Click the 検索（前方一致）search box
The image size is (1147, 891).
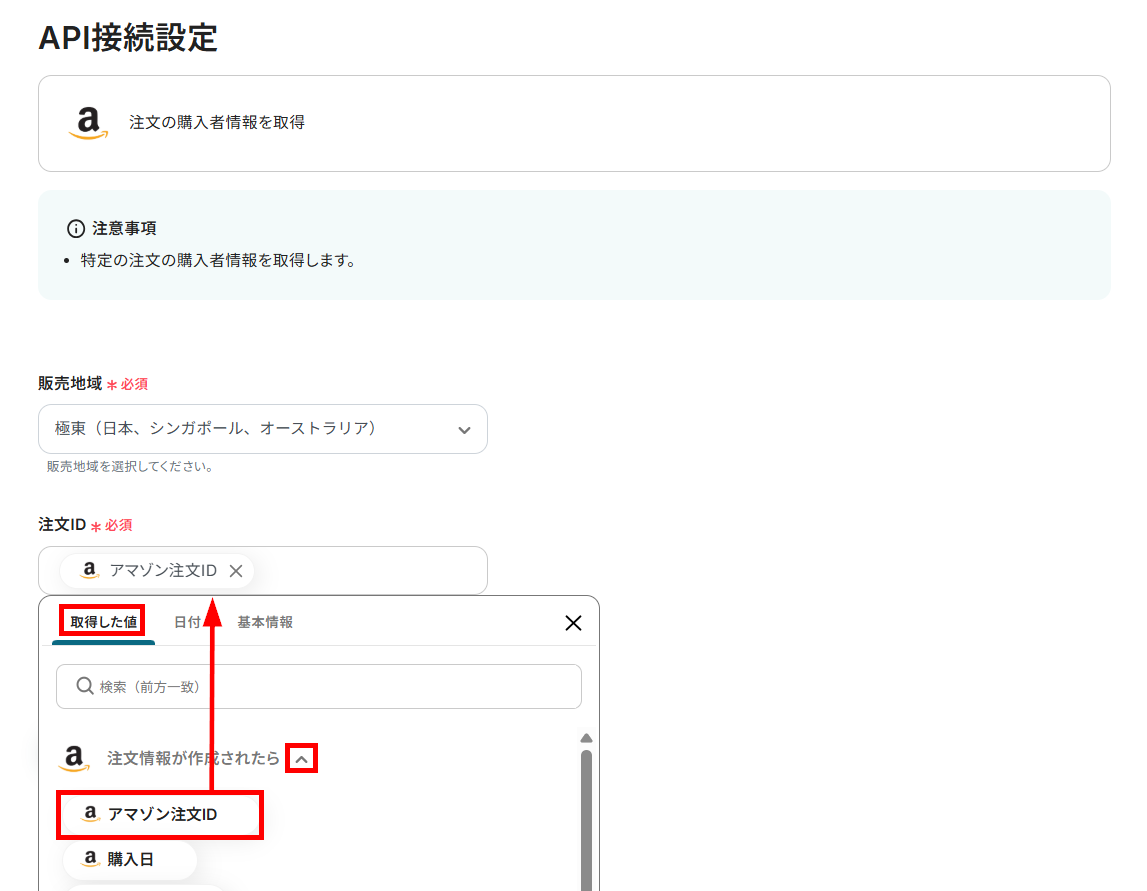click(x=319, y=686)
